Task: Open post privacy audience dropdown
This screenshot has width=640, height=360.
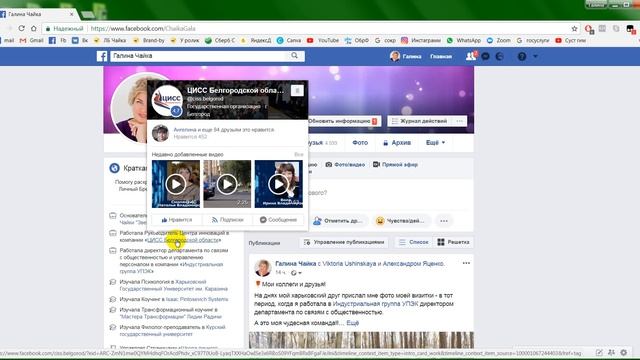Action: 296,273
